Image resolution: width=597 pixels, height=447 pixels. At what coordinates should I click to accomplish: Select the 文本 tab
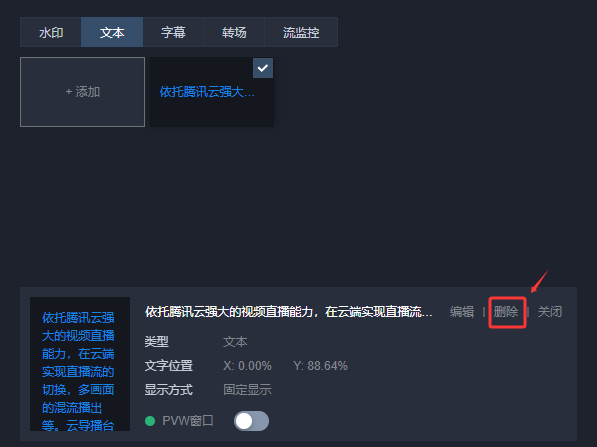[x=112, y=32]
